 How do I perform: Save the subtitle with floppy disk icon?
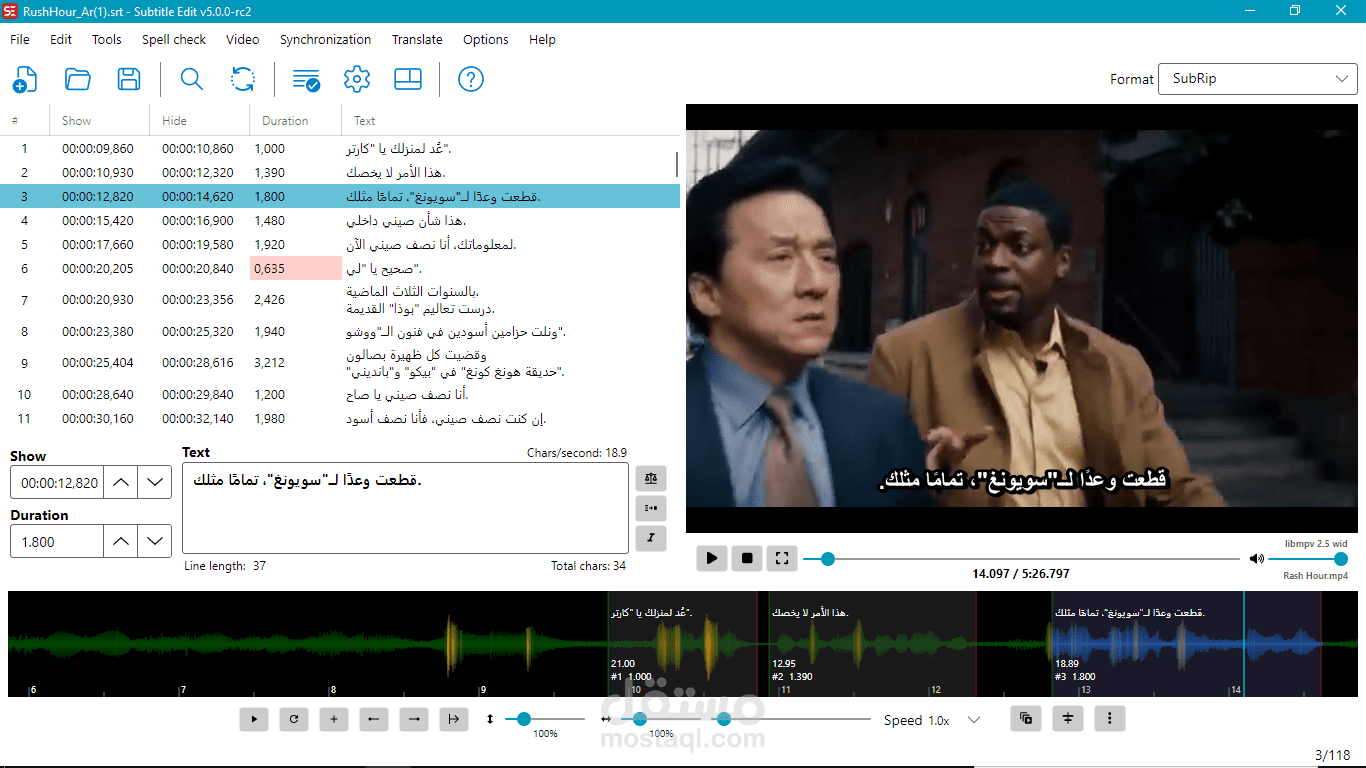click(129, 79)
